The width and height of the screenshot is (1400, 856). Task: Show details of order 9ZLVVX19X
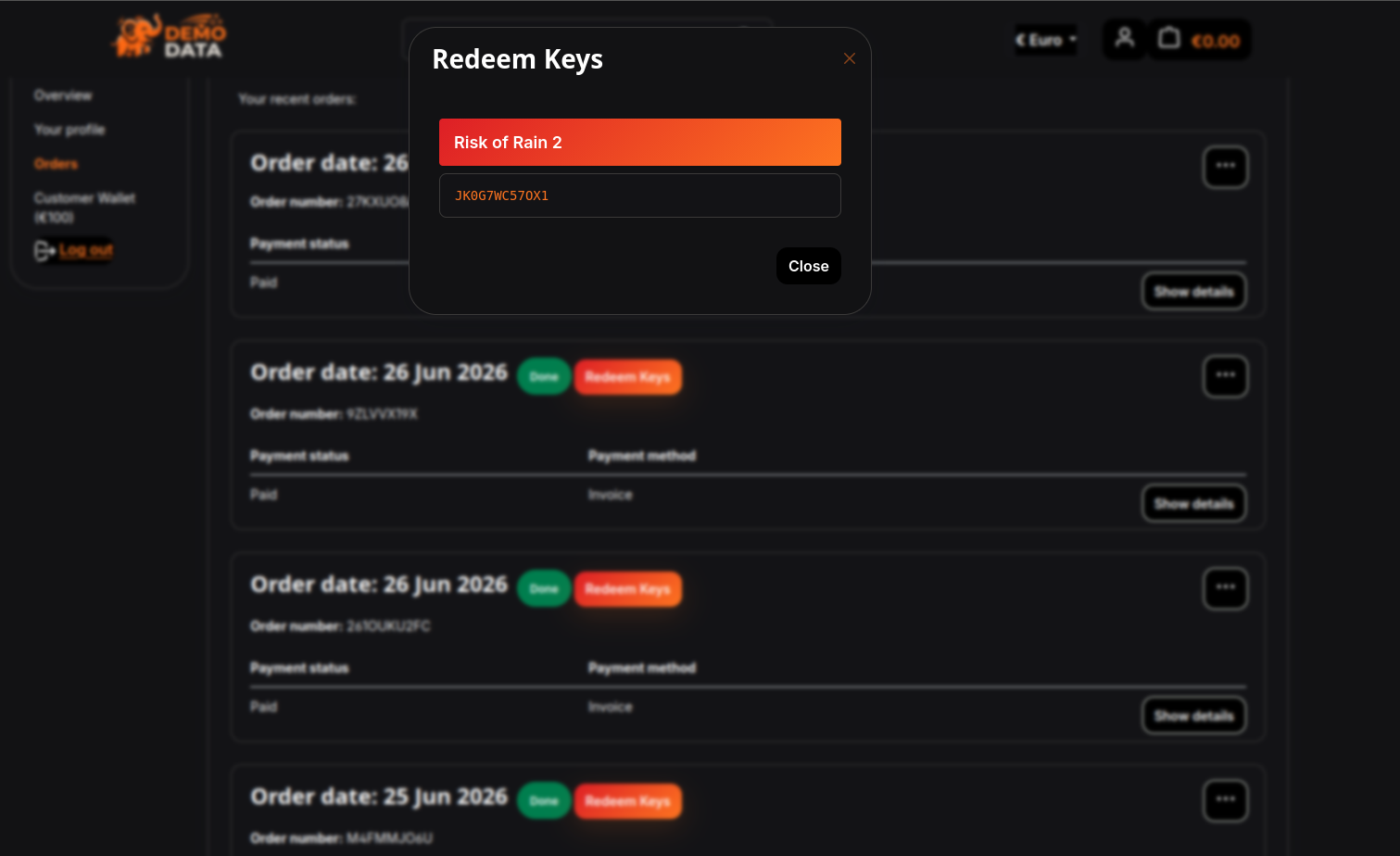coord(1194,504)
